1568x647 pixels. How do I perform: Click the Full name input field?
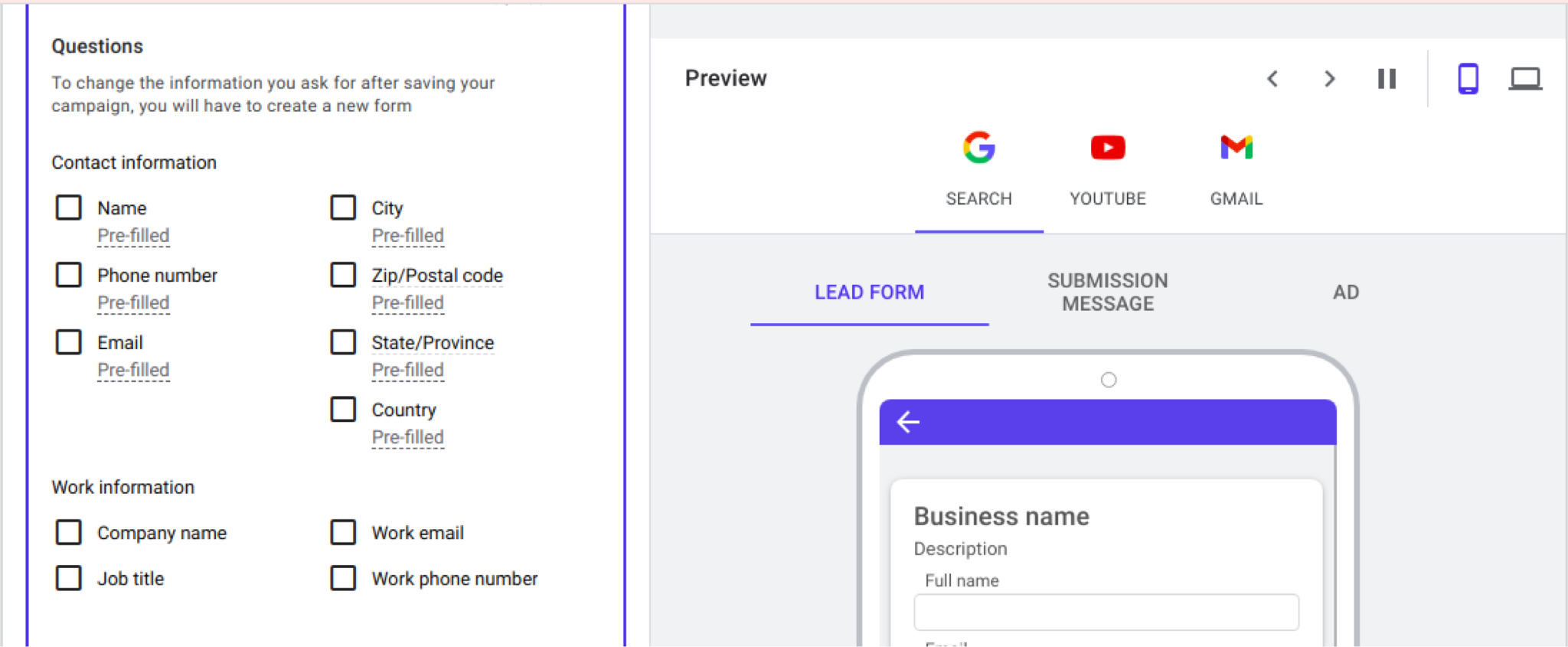1106,613
